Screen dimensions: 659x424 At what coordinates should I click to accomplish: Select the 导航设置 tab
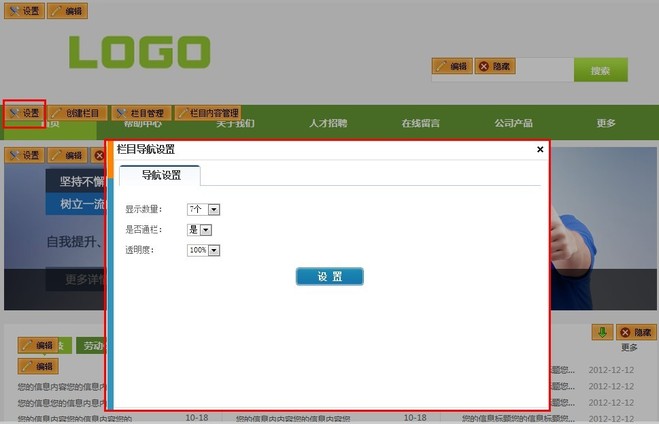point(160,175)
